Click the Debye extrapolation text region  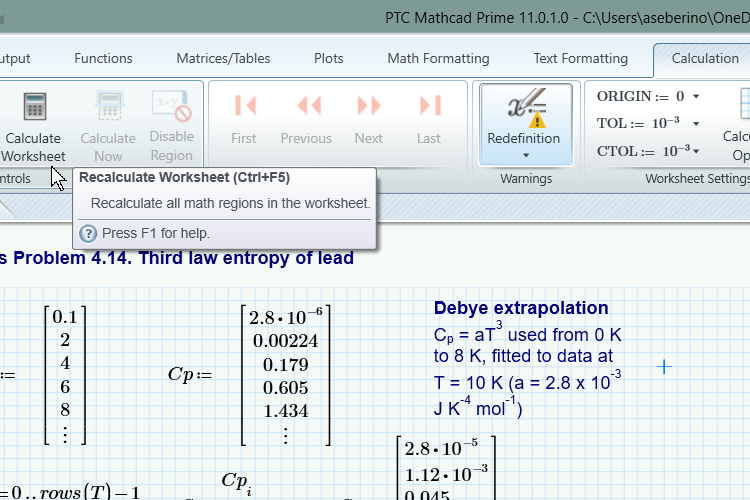527,358
